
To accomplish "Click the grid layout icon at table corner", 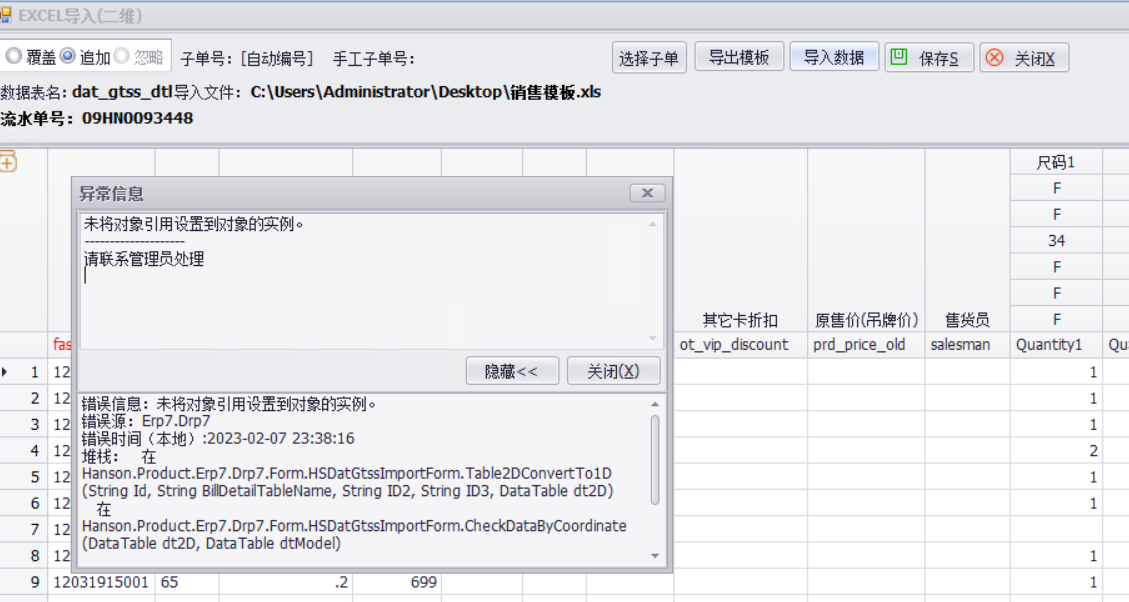I will (x=8, y=161).
